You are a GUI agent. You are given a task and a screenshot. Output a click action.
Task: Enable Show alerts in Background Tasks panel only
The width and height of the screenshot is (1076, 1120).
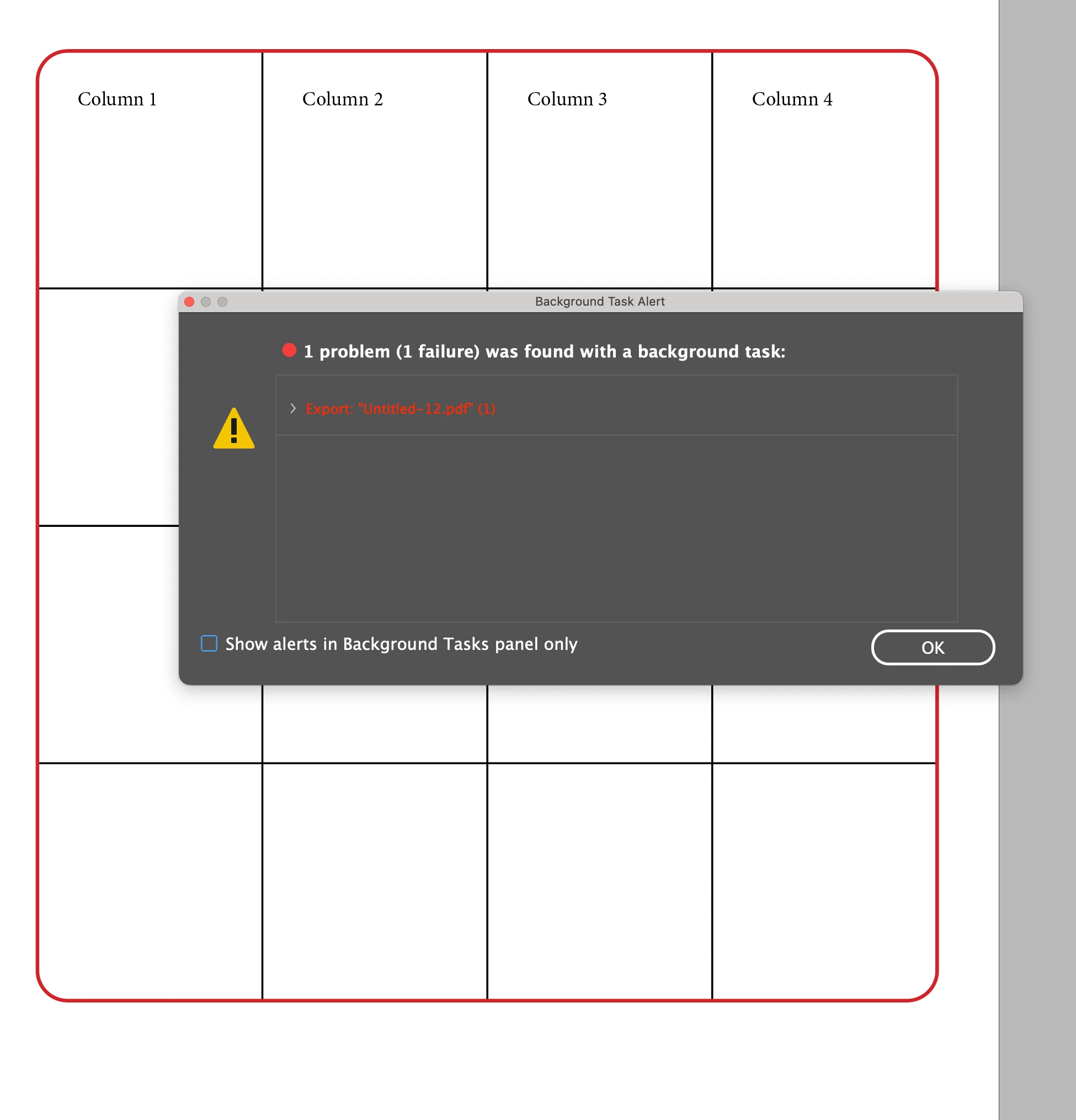[x=209, y=643]
